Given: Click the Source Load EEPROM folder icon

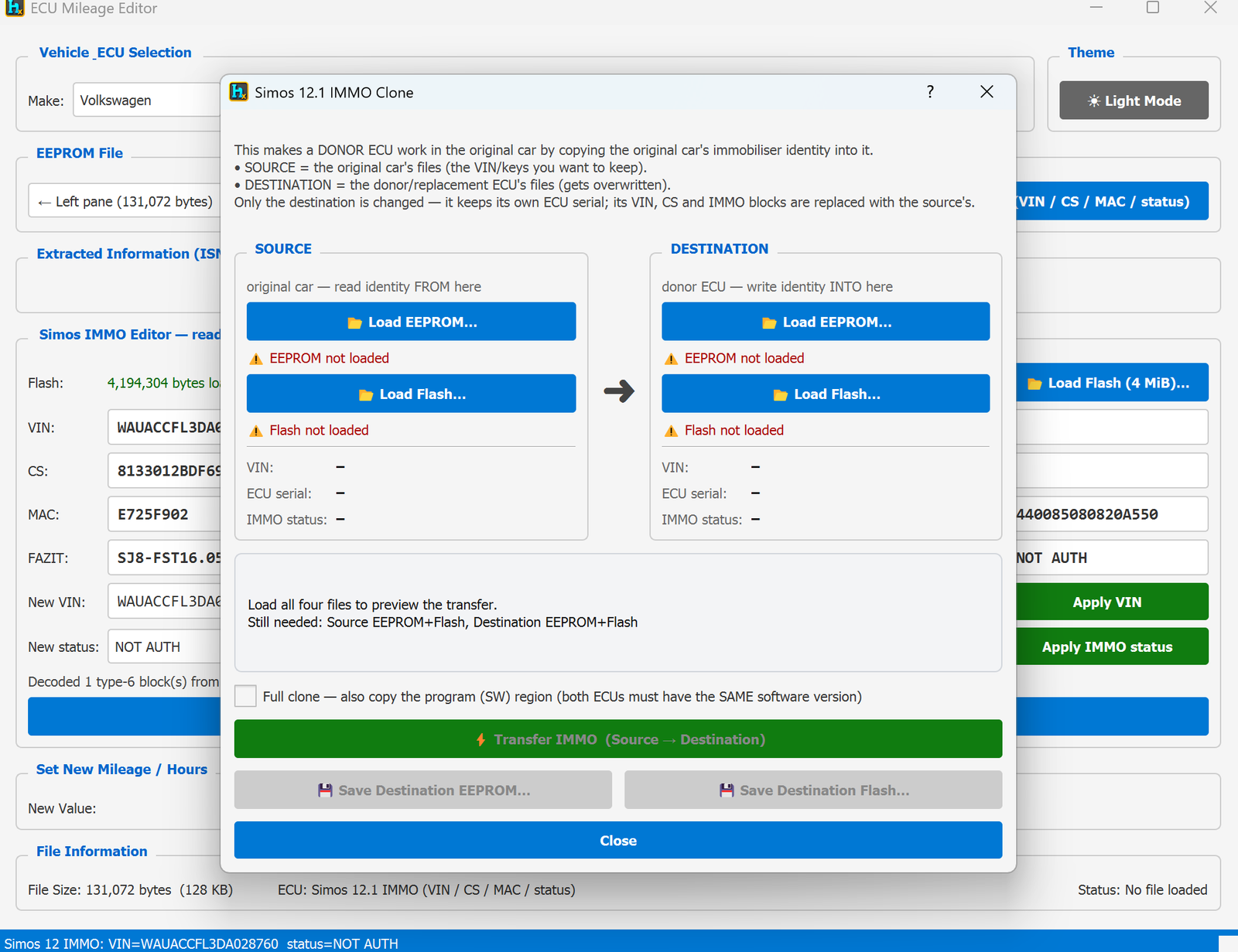Looking at the screenshot, I should 354,323.
